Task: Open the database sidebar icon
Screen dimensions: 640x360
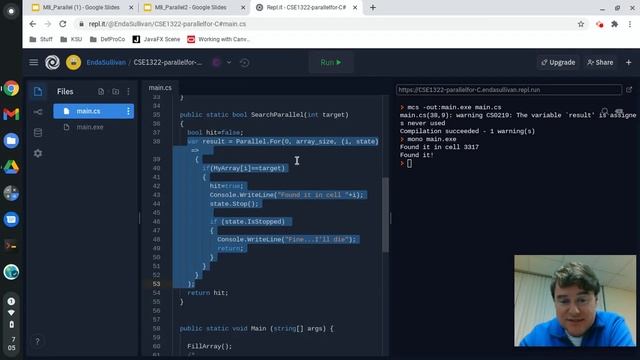Action: tap(38, 133)
